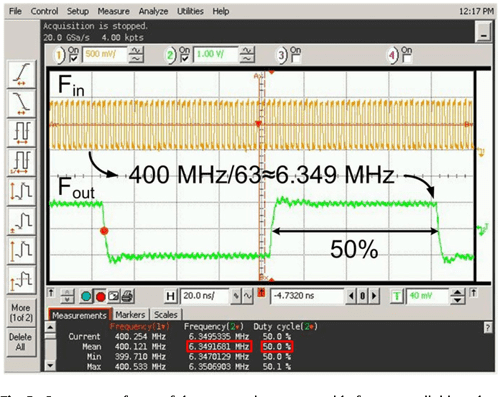Reset the delay with the 0 button
This screenshot has height=397, width=500.
coord(363,296)
